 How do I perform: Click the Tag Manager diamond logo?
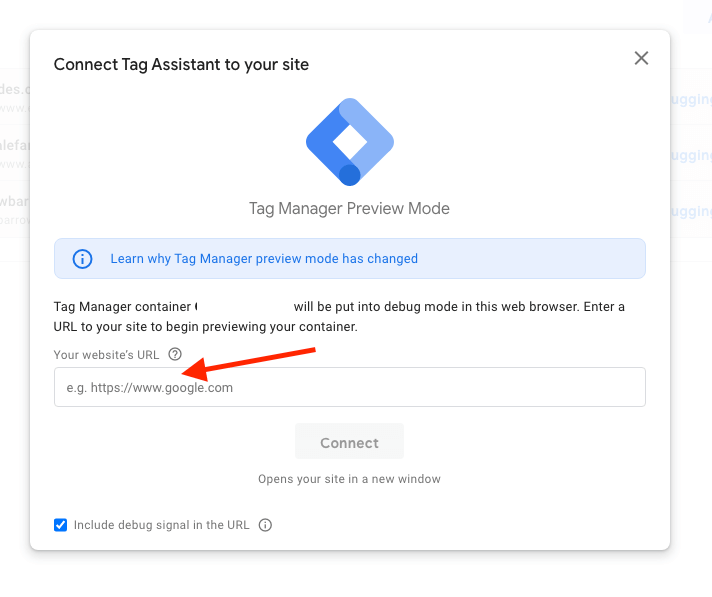pos(350,142)
